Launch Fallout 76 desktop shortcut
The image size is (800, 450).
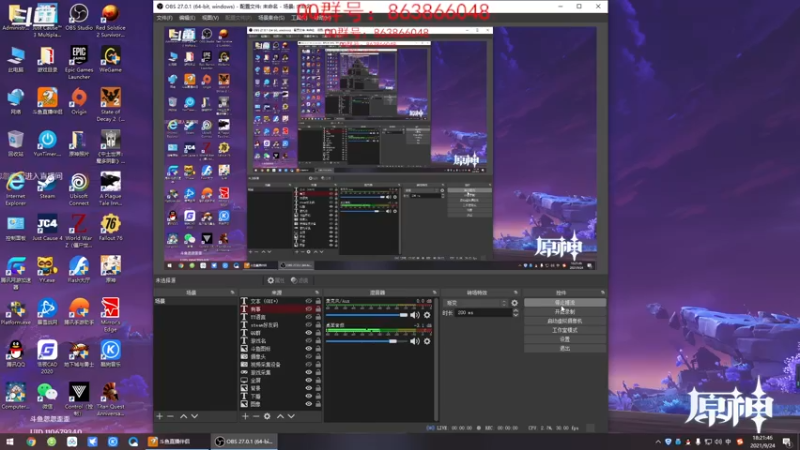pos(110,228)
